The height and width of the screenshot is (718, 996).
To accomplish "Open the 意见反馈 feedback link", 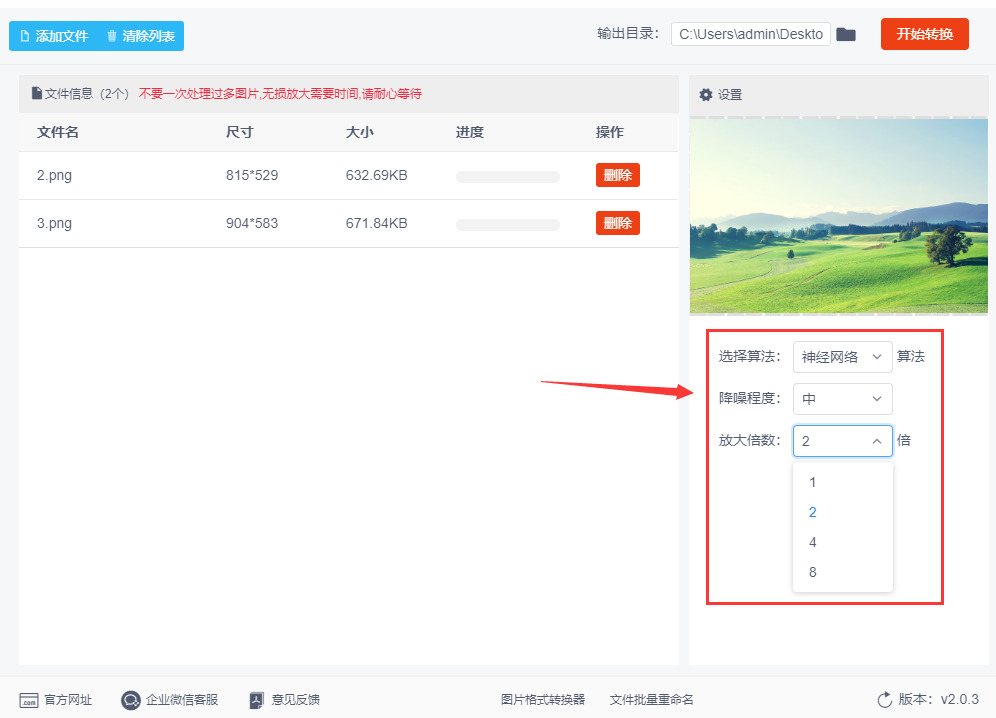I will coord(295,700).
